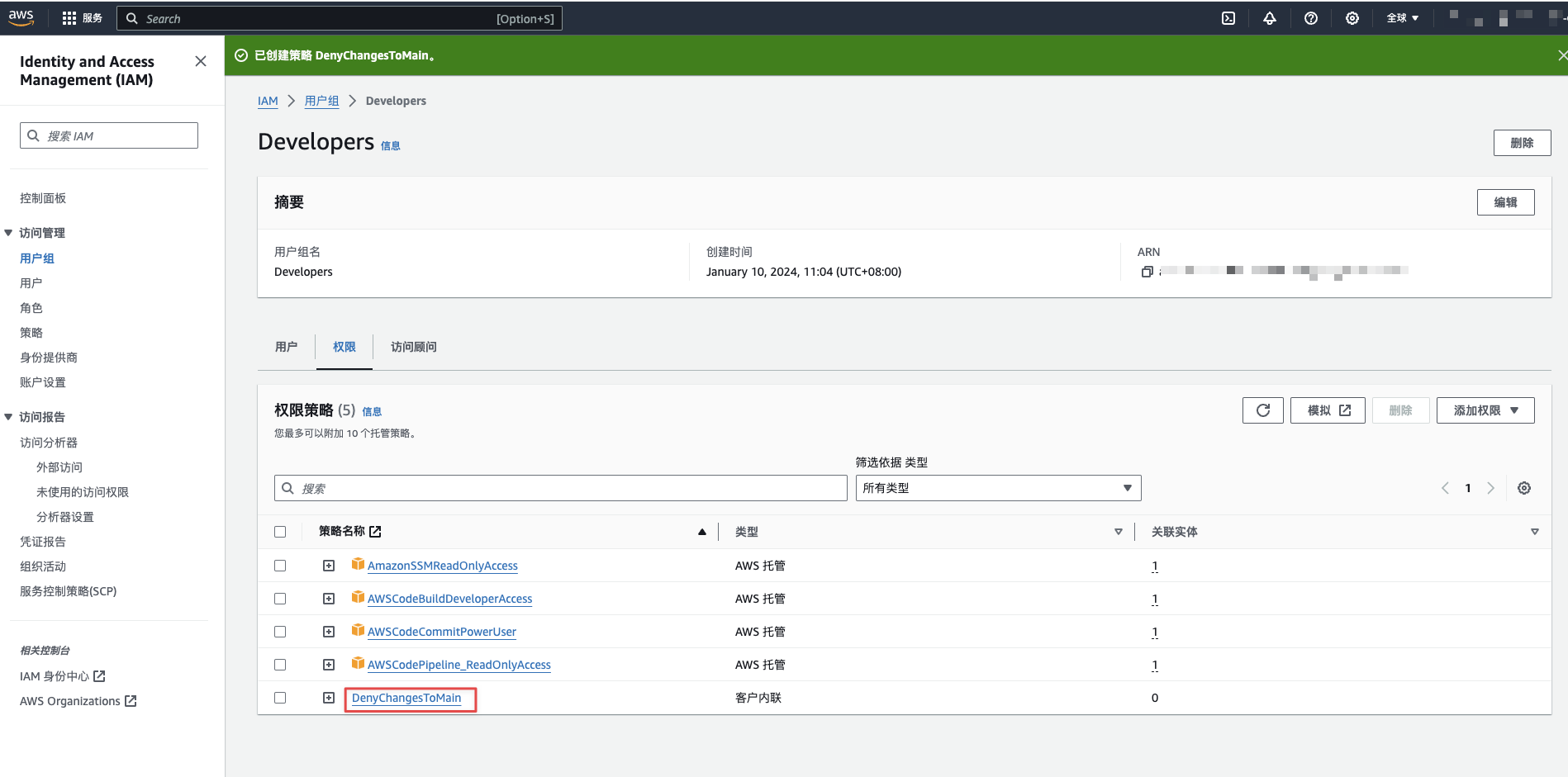Focus the 搜索 IAM sidebar search field
Image resolution: width=1568 pixels, height=777 pixels.
109,135
